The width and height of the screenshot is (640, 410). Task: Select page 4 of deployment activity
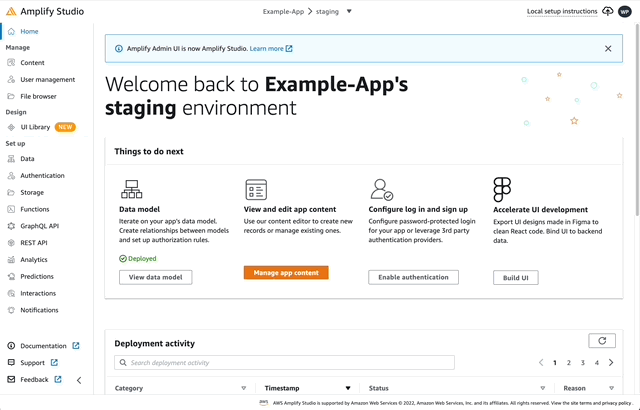597,363
